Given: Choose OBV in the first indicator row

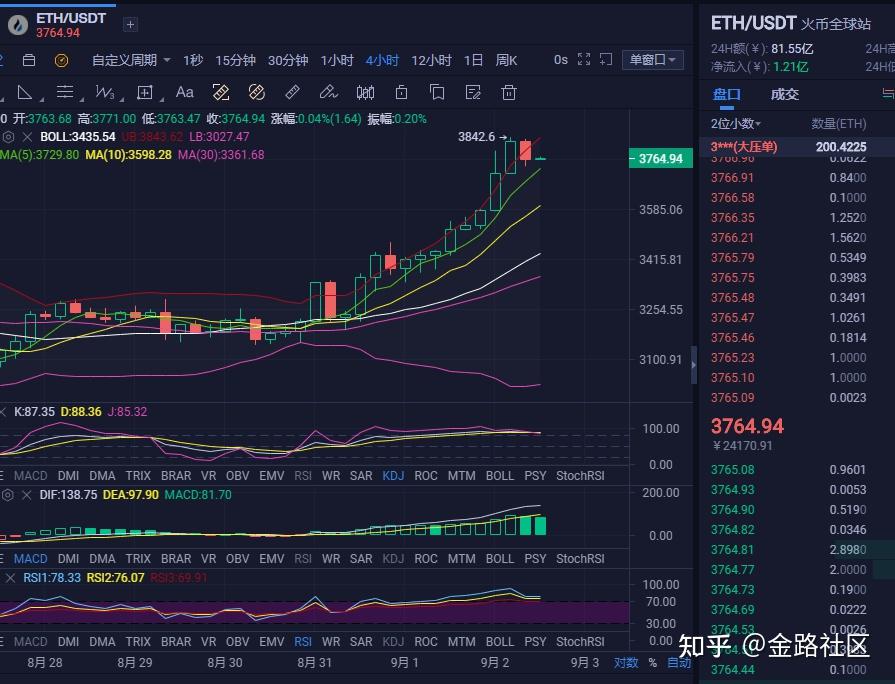Looking at the screenshot, I should tap(237, 476).
